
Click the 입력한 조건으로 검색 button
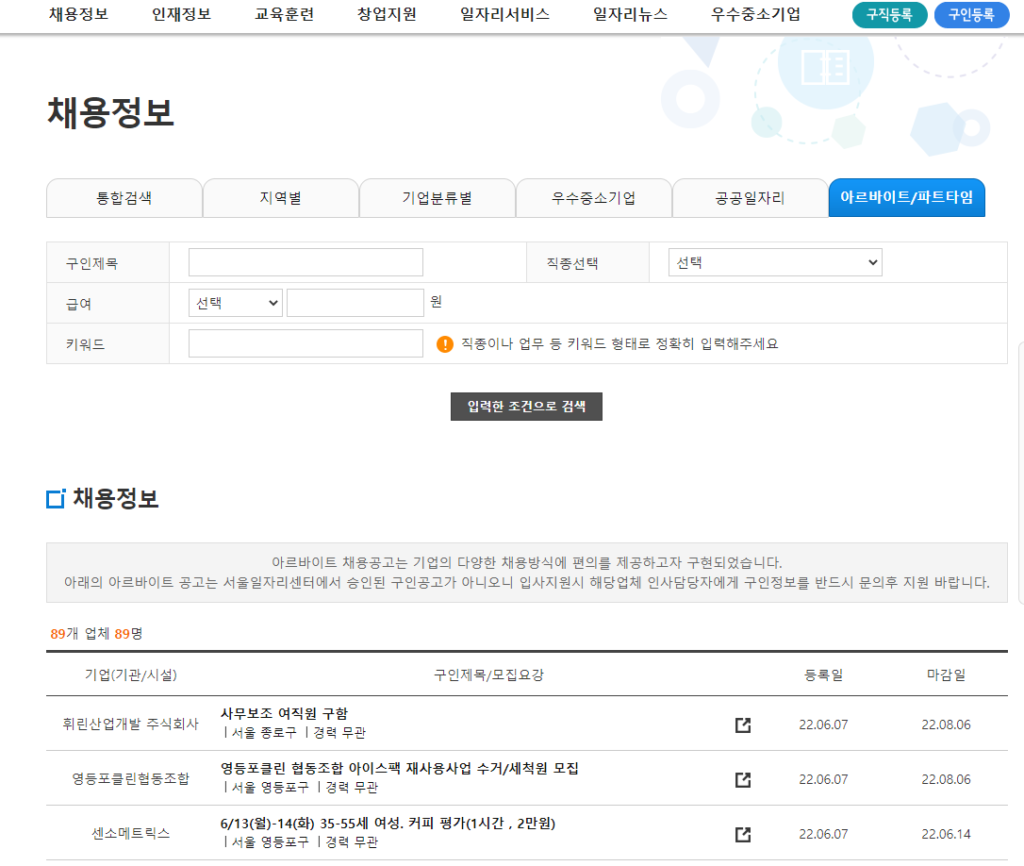[x=526, y=407]
